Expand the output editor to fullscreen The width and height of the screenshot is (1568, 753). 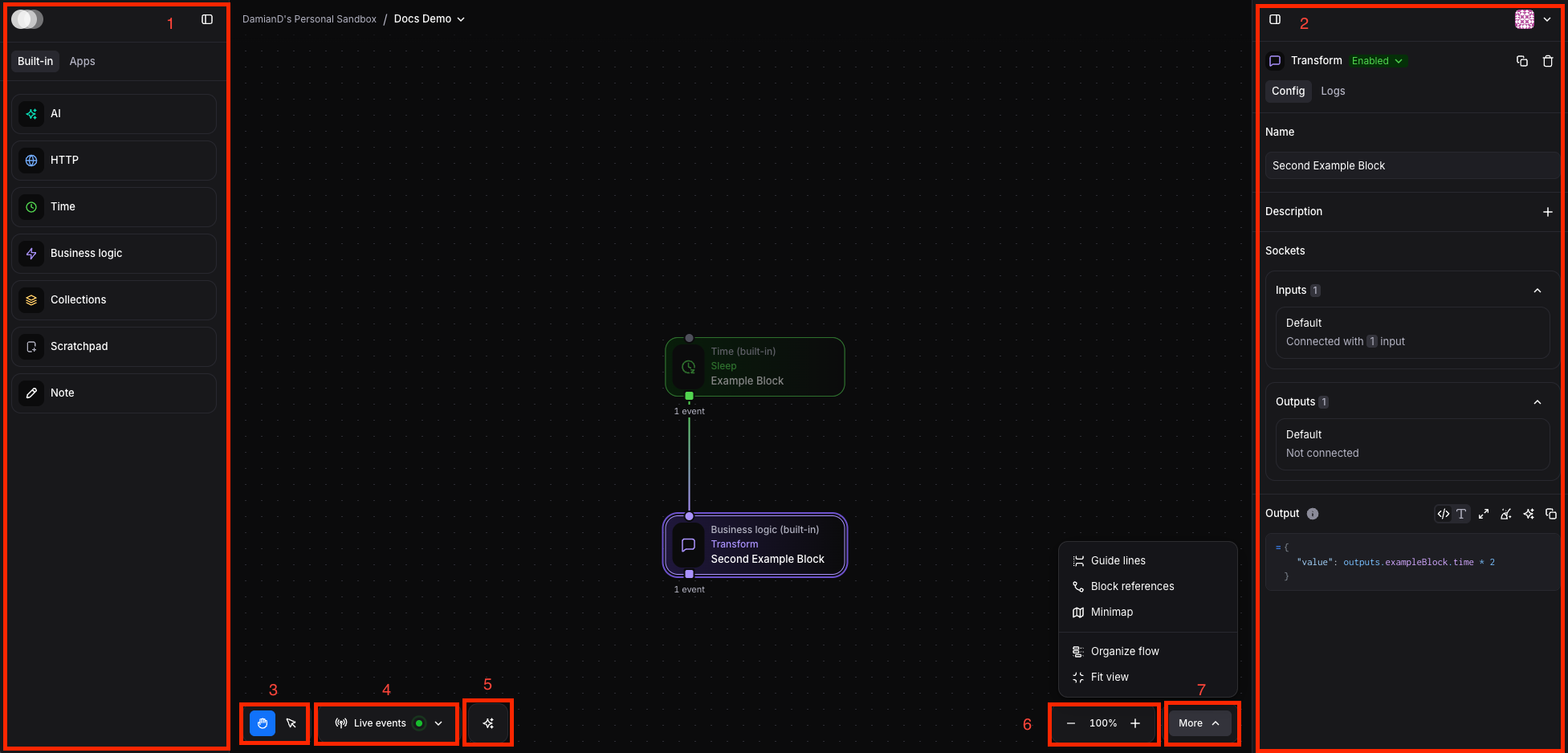1483,514
